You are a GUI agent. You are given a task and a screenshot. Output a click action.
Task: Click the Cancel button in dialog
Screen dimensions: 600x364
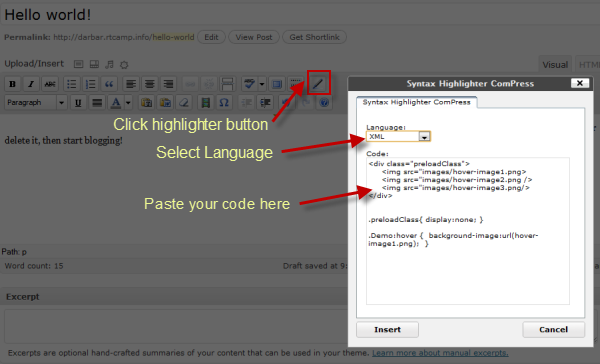553,330
